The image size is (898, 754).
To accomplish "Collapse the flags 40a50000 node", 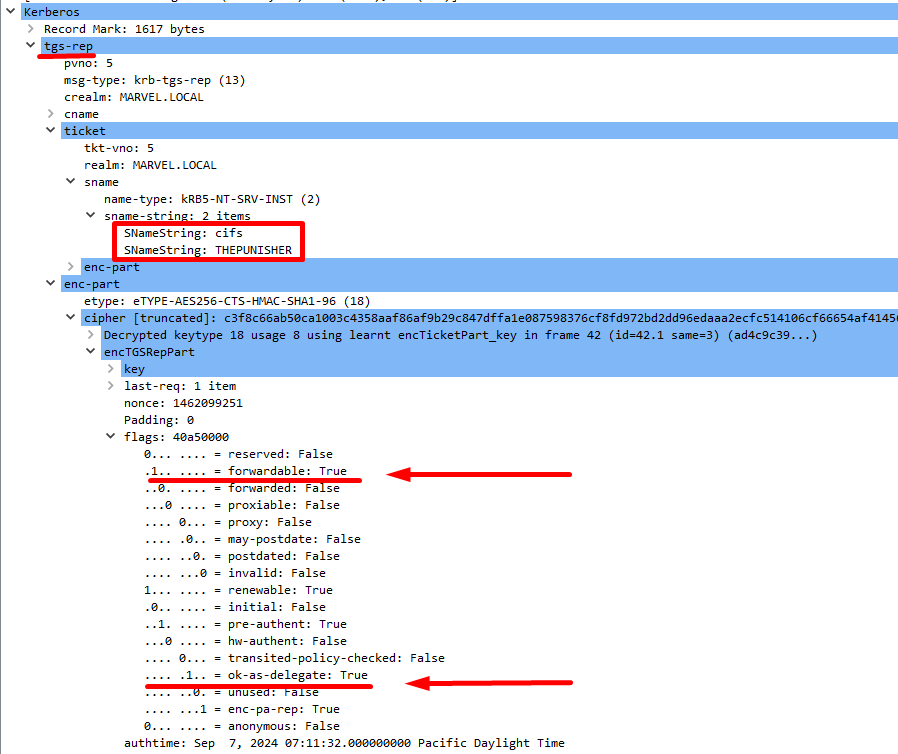I will click(x=111, y=437).
